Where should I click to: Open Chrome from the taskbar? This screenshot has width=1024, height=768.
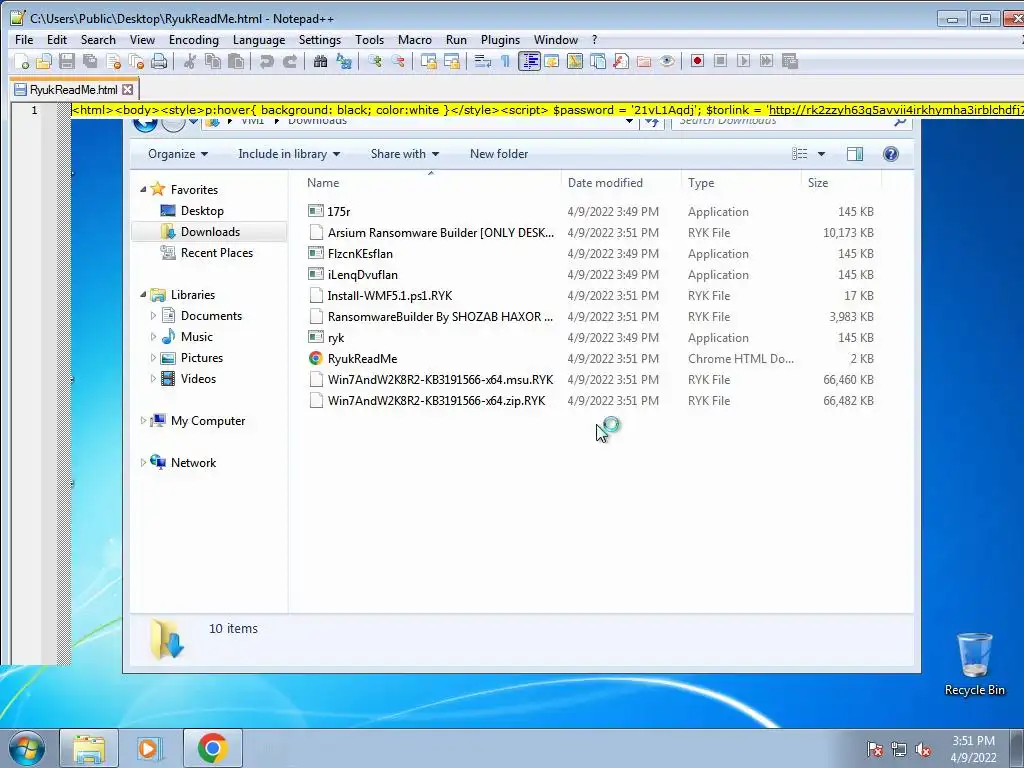(212, 748)
